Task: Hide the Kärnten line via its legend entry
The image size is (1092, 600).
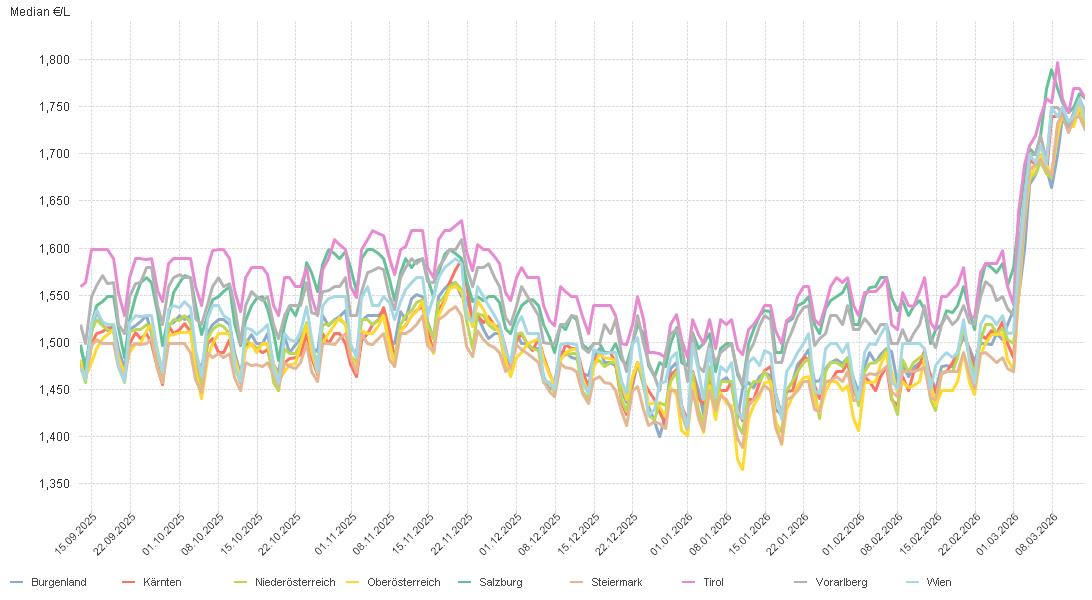Action: [x=162, y=582]
